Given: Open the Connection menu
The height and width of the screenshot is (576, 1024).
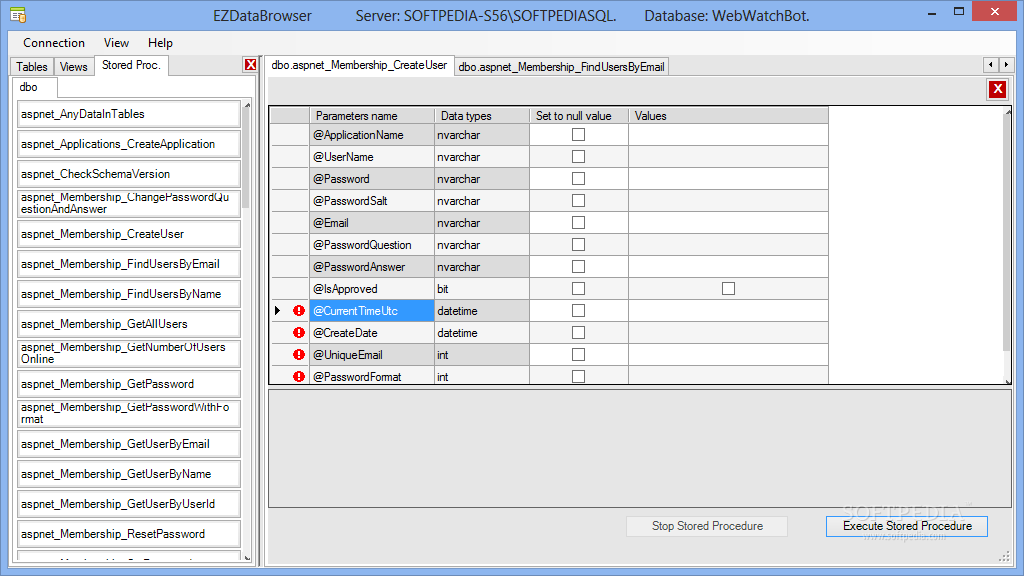Looking at the screenshot, I should (54, 42).
